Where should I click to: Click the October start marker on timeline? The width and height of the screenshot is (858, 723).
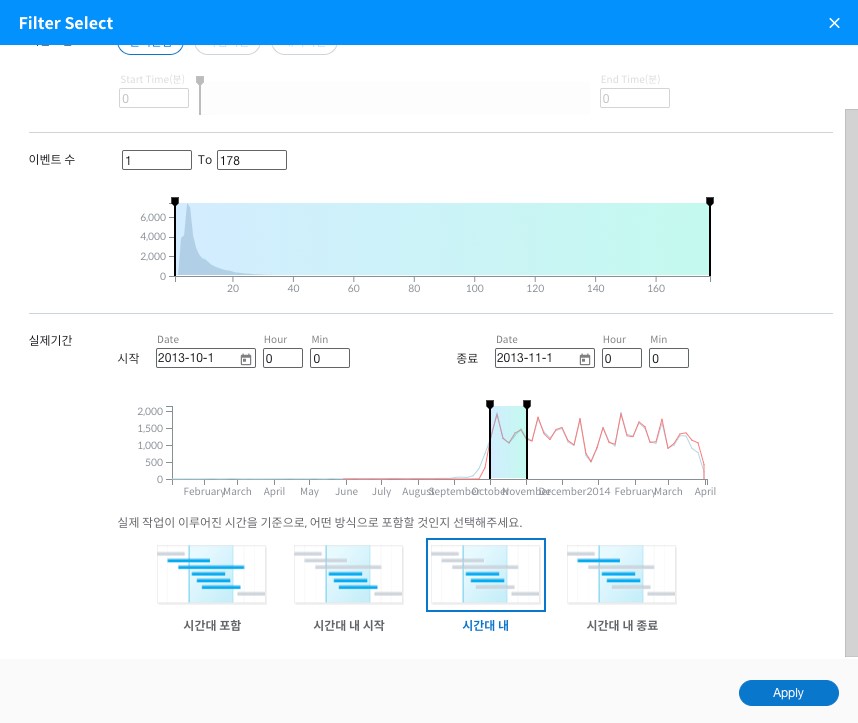coord(490,405)
